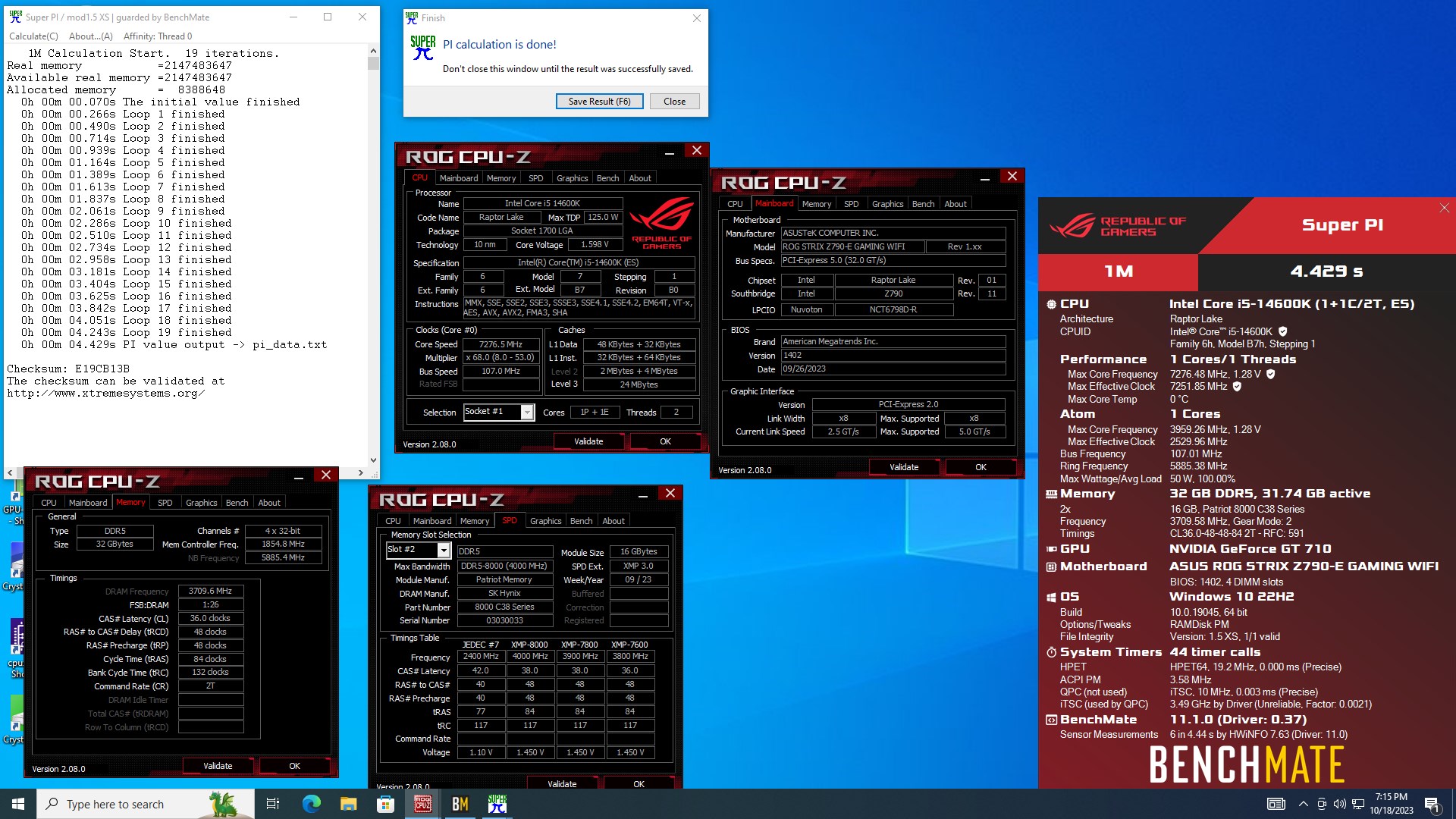Open the Socket #1 Selection dropdown
The width and height of the screenshot is (1456, 819).
(x=527, y=412)
